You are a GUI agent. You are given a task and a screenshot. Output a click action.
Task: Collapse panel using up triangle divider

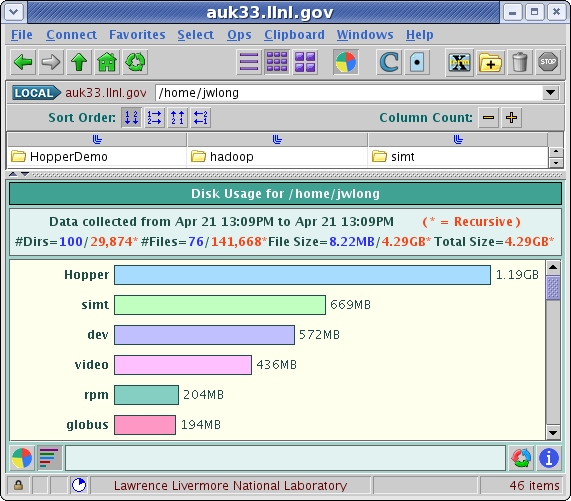[13, 174]
